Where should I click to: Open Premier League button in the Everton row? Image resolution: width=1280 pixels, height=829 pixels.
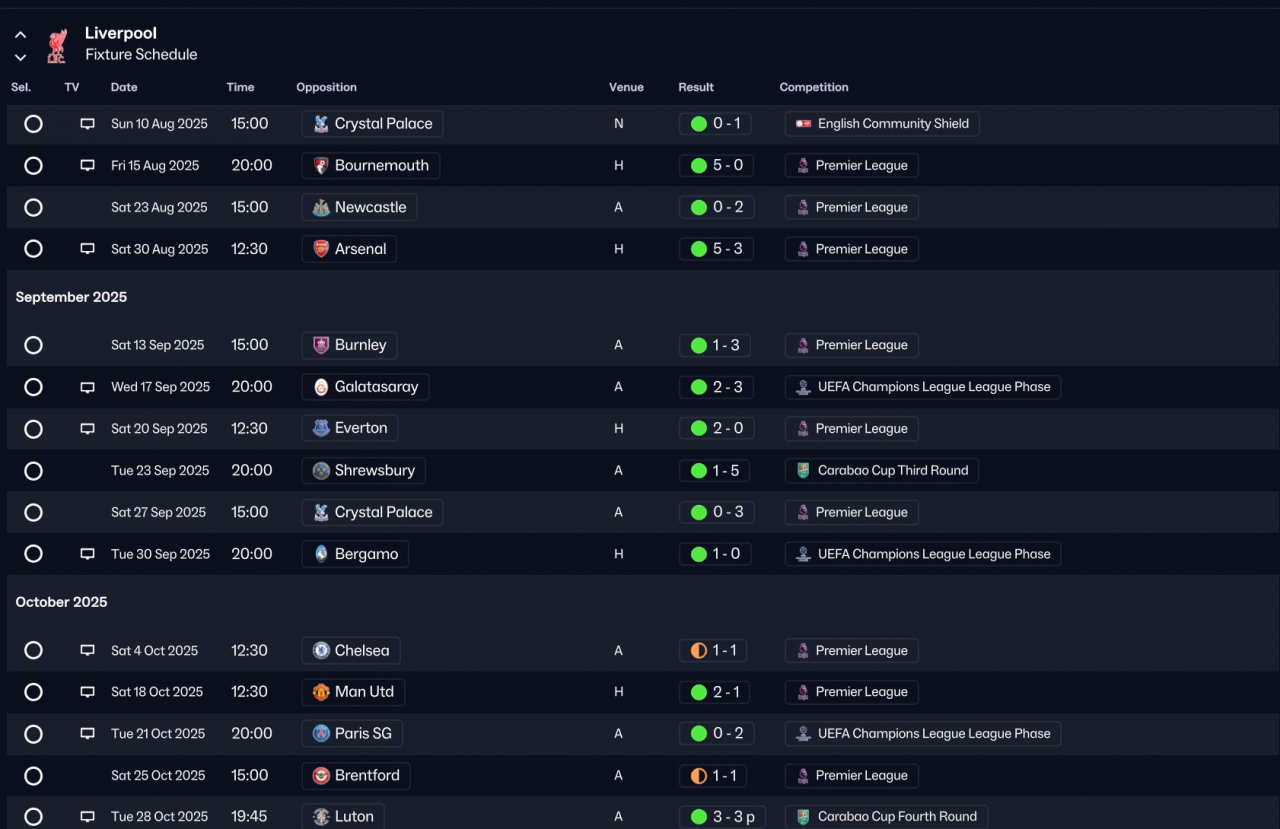coord(852,429)
